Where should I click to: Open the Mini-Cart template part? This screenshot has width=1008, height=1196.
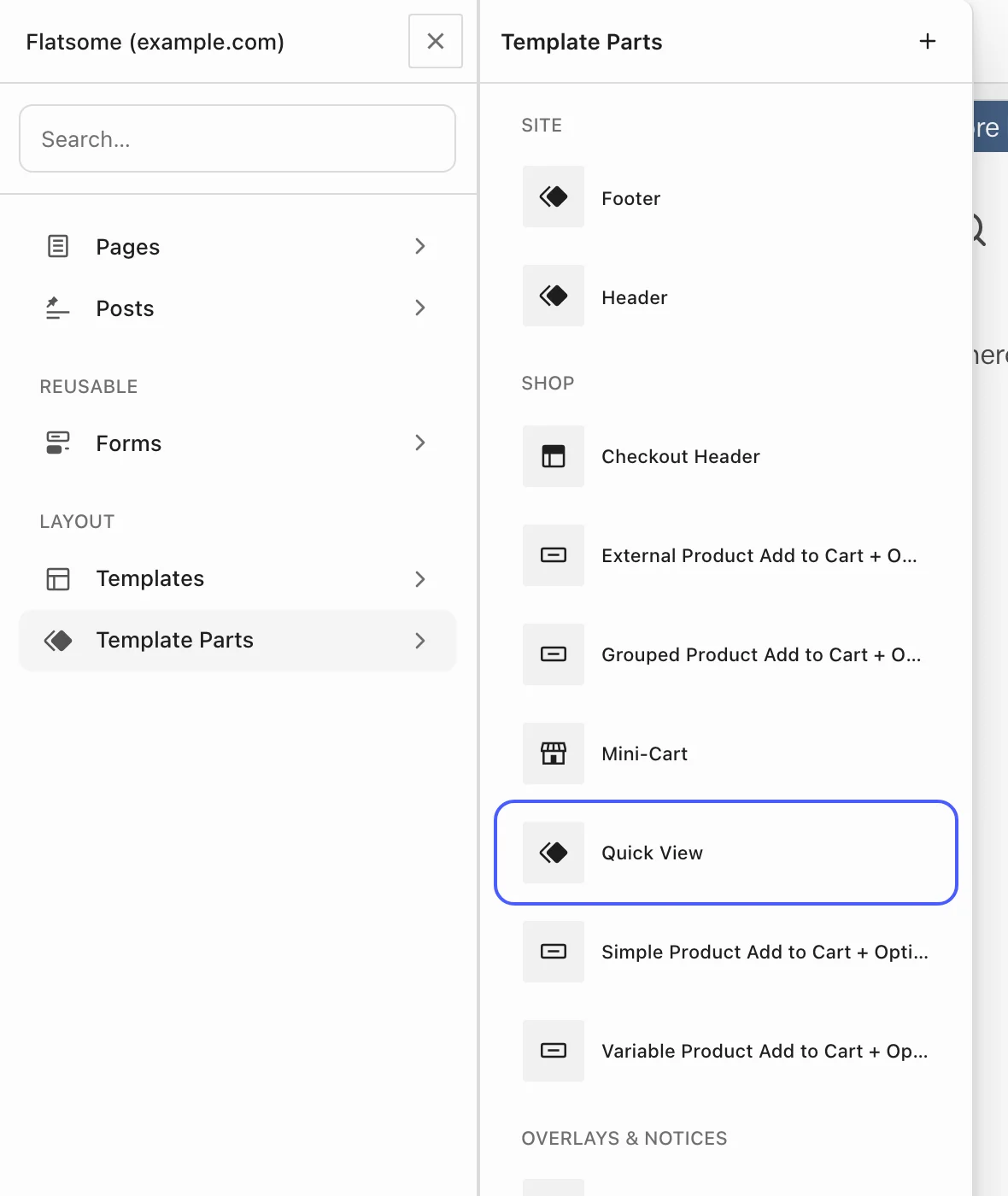coord(726,753)
